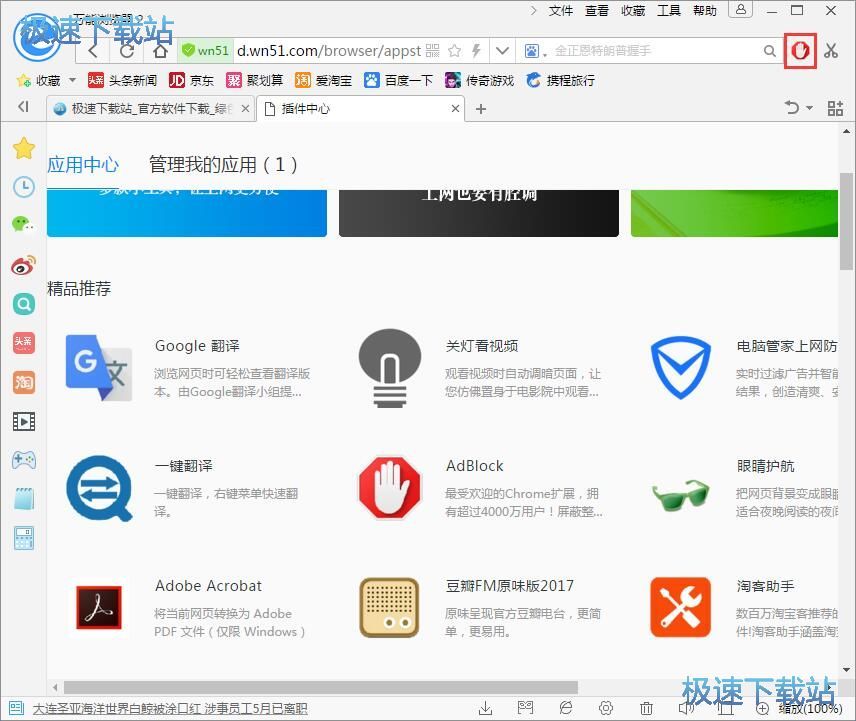Bookmark this page with star icon
This screenshot has height=721, width=856.
(x=454, y=51)
